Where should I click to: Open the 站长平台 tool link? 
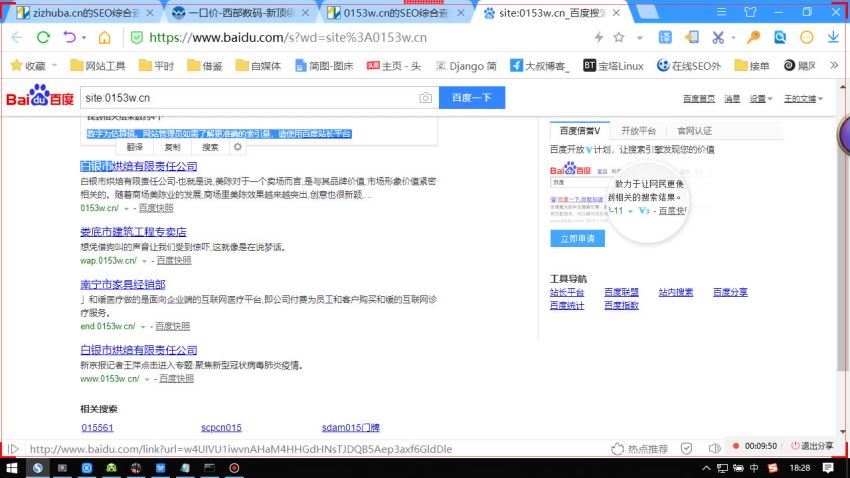(567, 293)
